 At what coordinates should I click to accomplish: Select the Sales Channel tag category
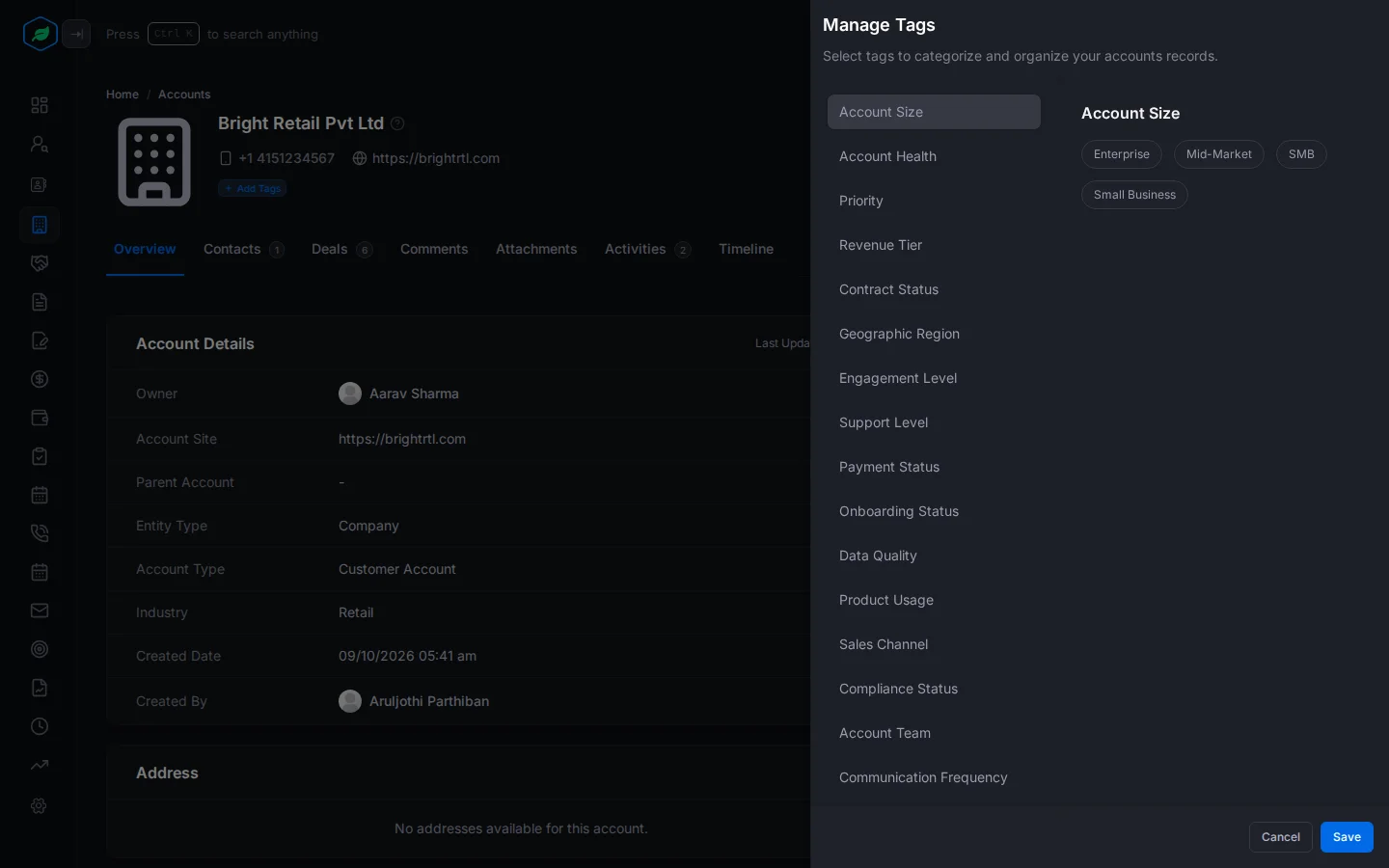coord(934,644)
